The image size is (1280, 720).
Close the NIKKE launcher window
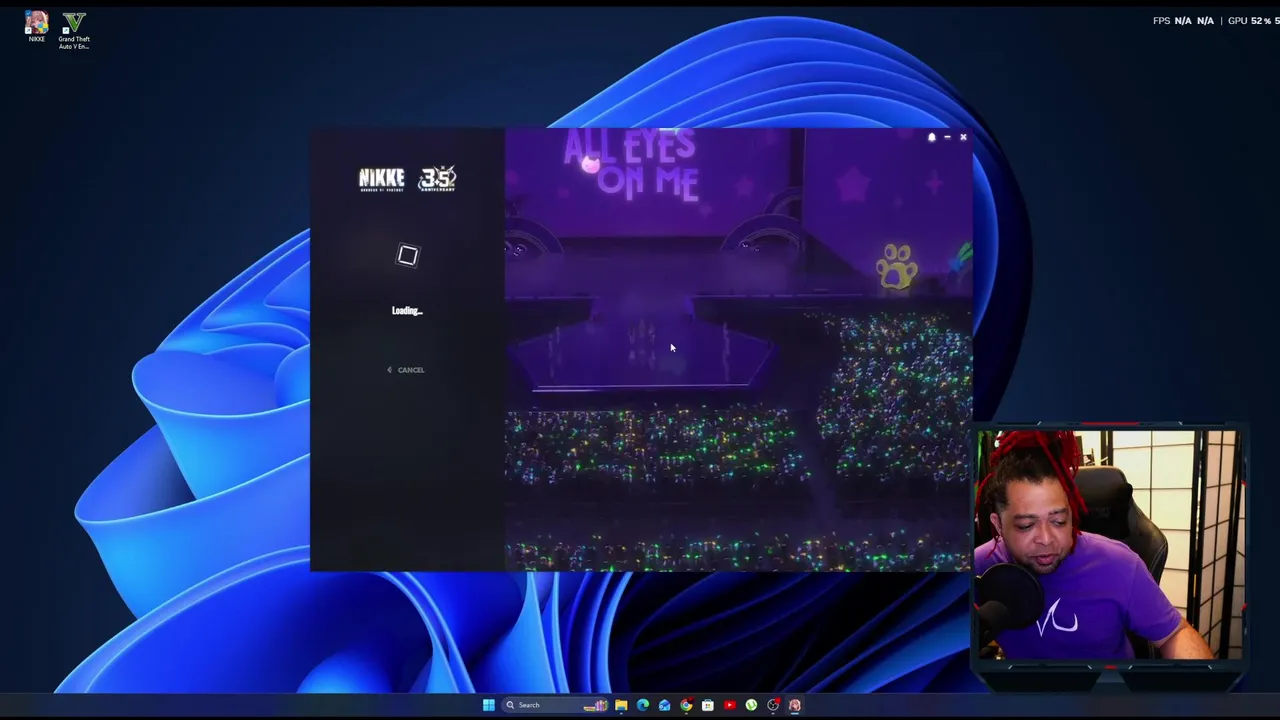963,137
